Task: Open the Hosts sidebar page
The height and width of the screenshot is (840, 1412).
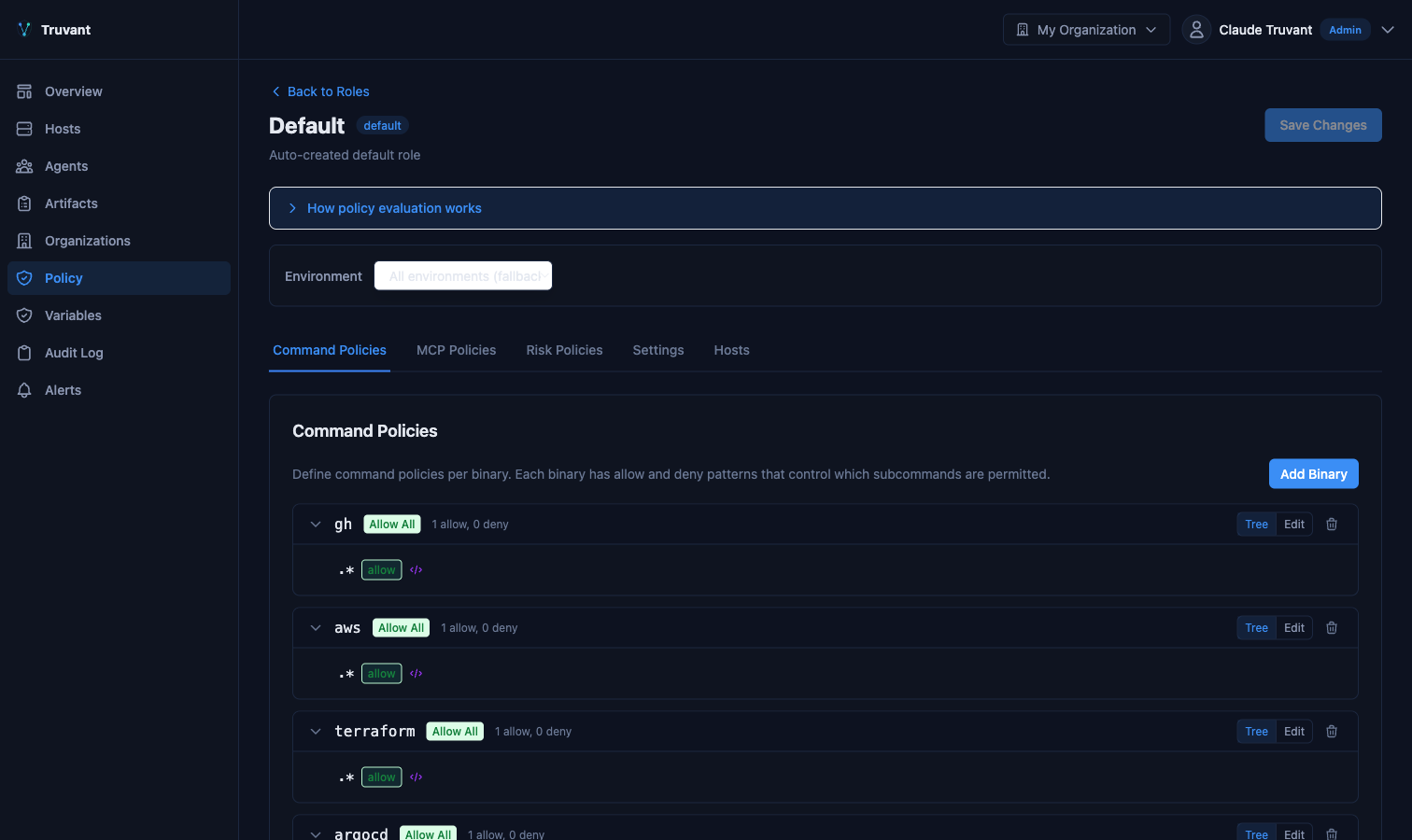Action: [x=119, y=129]
